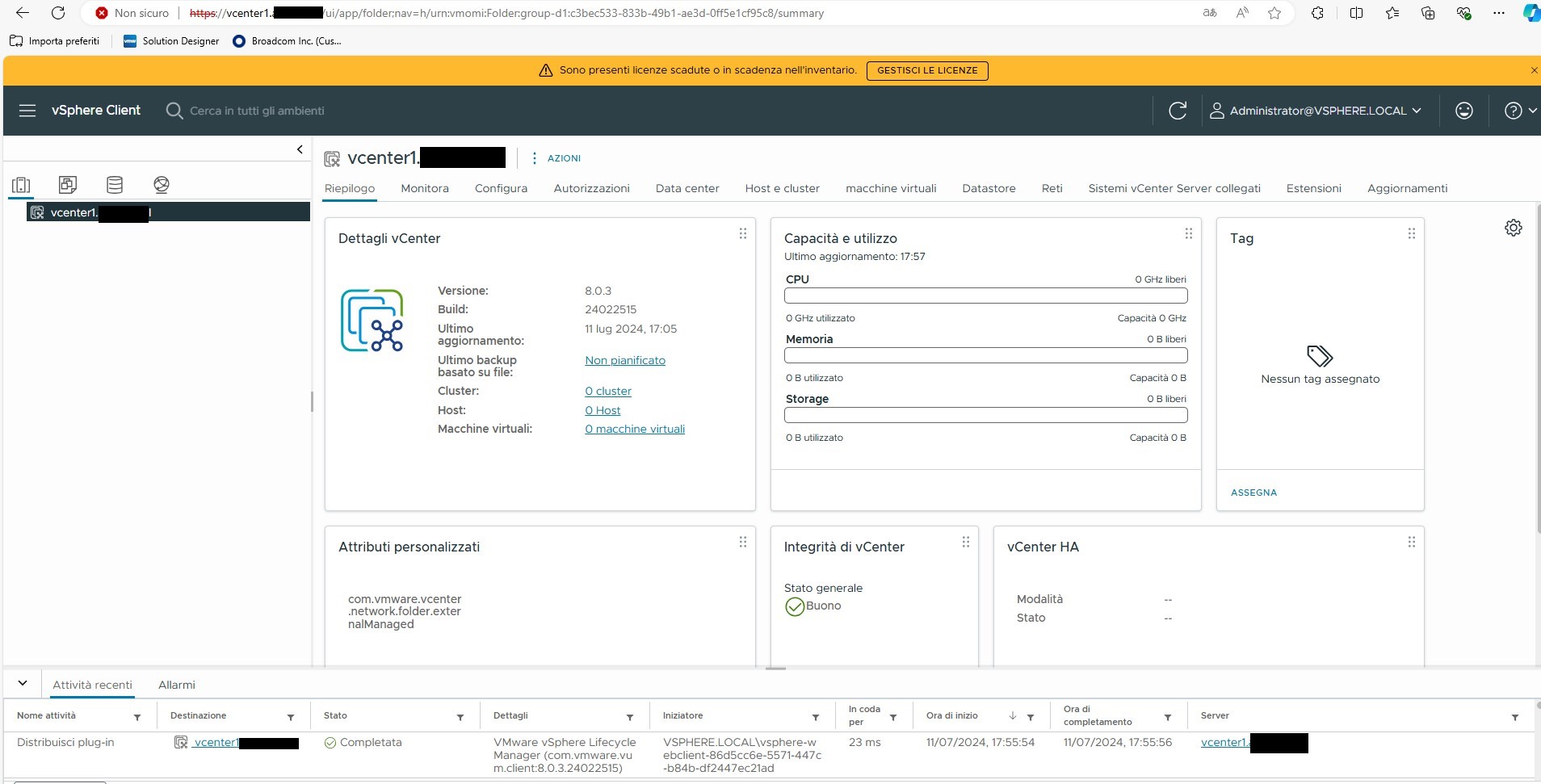Image resolution: width=1541 pixels, height=784 pixels.
Task: Filter the Nome attività column
Action: [x=137, y=717]
